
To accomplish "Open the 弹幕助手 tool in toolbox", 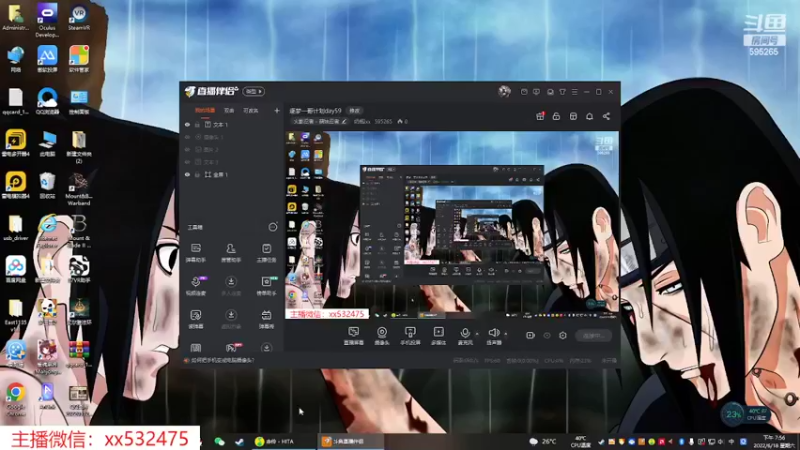I will point(195,253).
